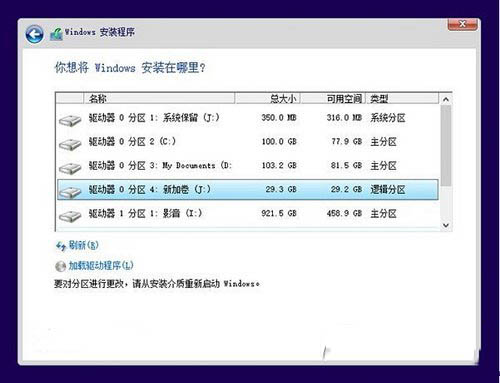Click the 29.2 GB free space value
The width and height of the screenshot is (500, 383).
click(346, 189)
